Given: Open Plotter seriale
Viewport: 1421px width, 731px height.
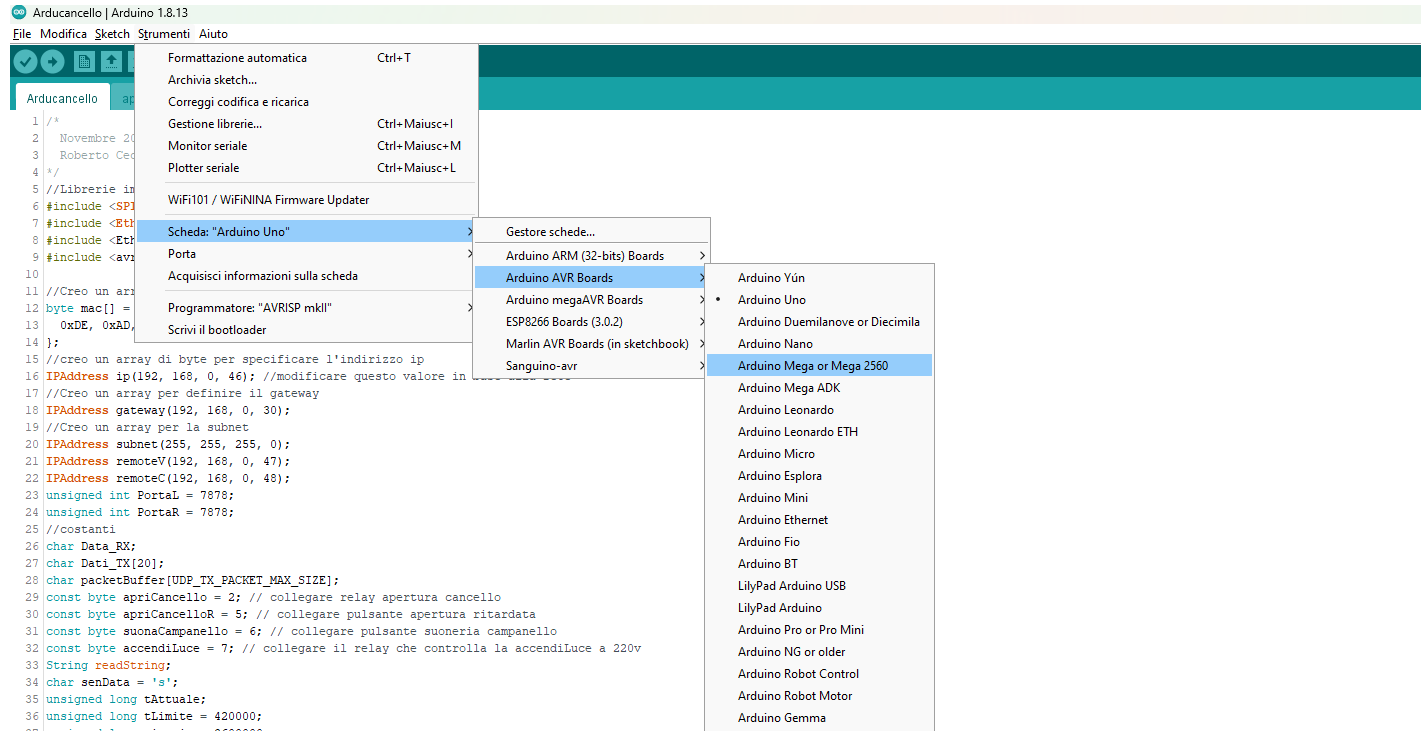Looking at the screenshot, I should (x=306, y=168).
